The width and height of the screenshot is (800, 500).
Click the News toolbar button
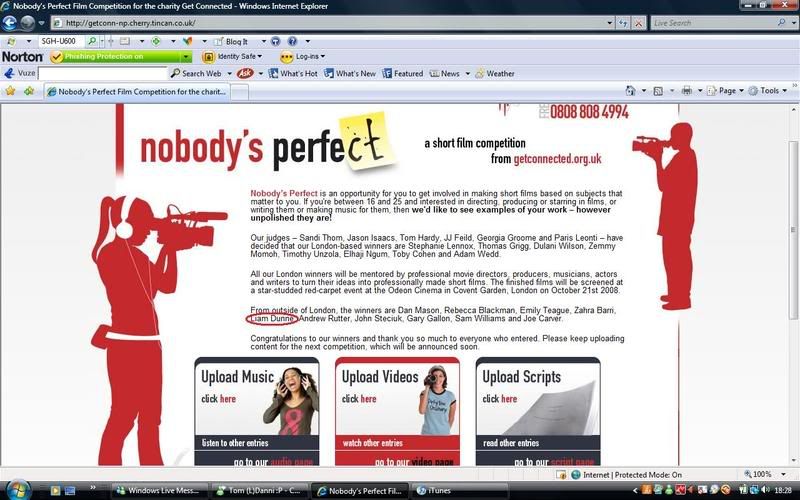click(x=444, y=73)
